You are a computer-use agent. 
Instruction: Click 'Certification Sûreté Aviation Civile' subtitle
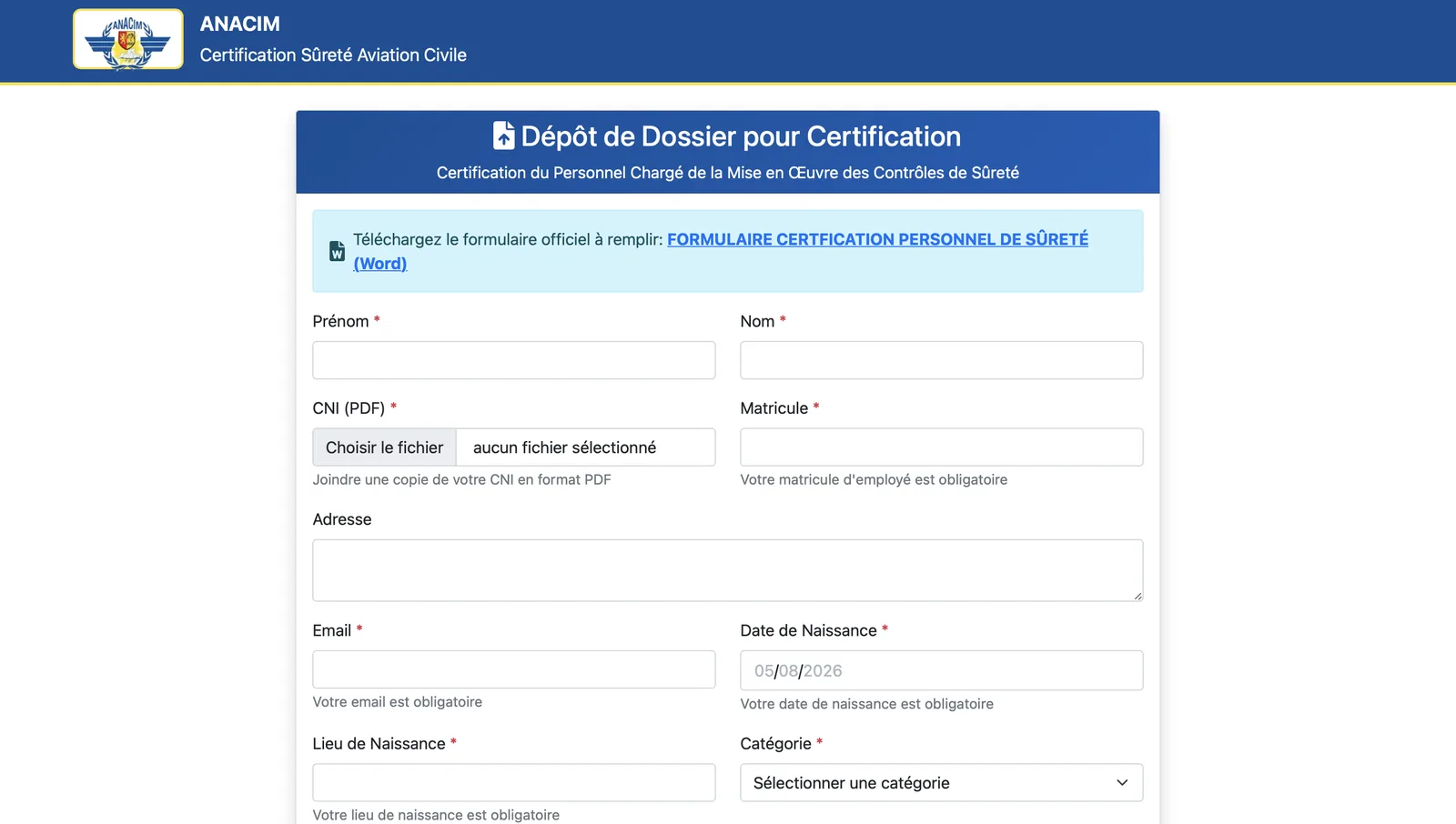click(333, 55)
